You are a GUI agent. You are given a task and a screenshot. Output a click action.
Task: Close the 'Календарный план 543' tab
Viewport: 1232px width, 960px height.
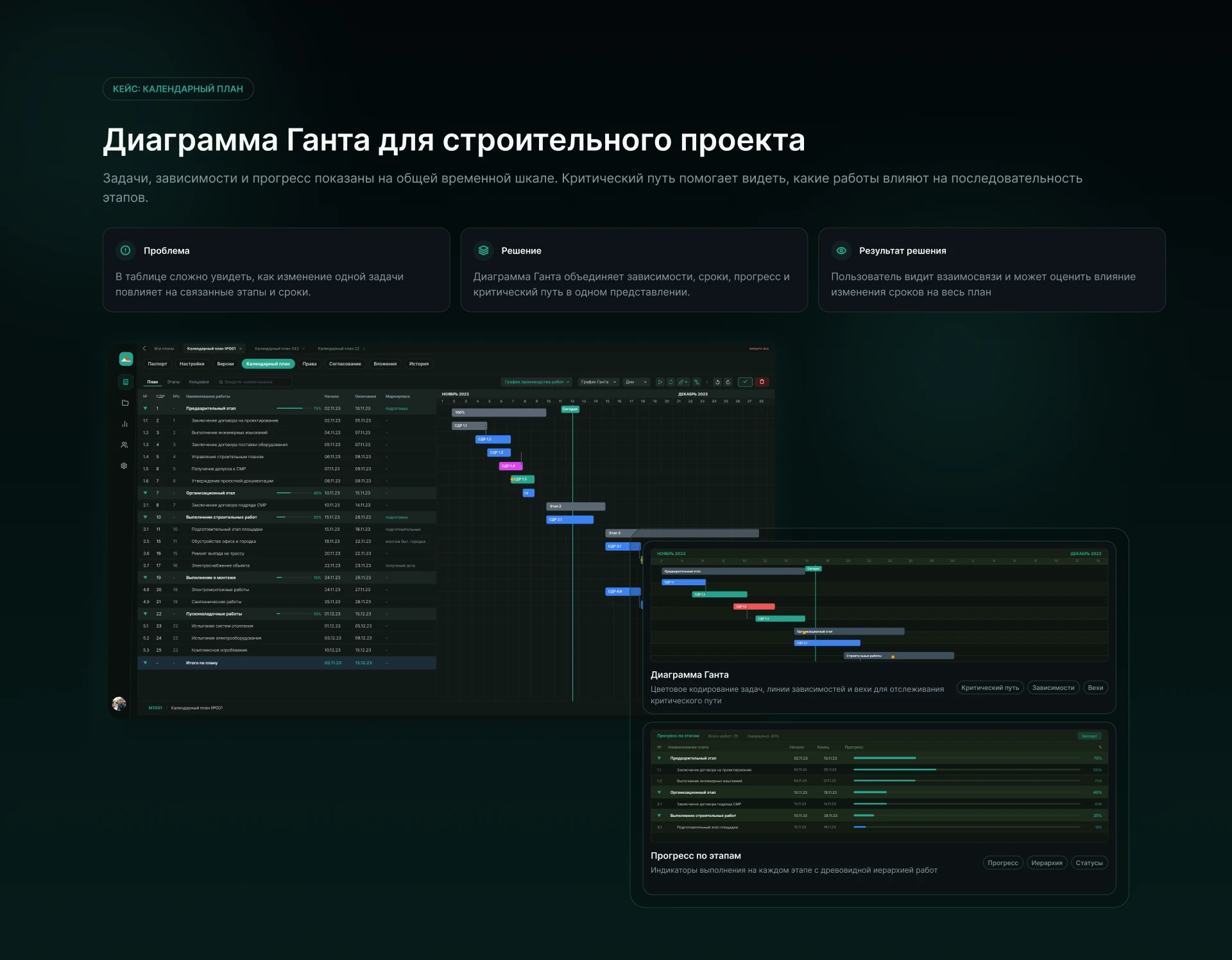click(x=304, y=348)
